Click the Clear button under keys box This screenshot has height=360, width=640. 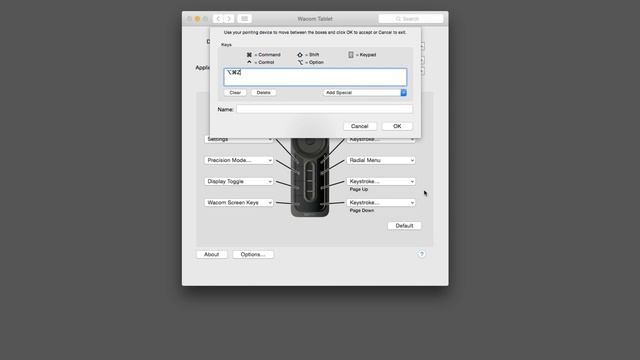[235, 93]
